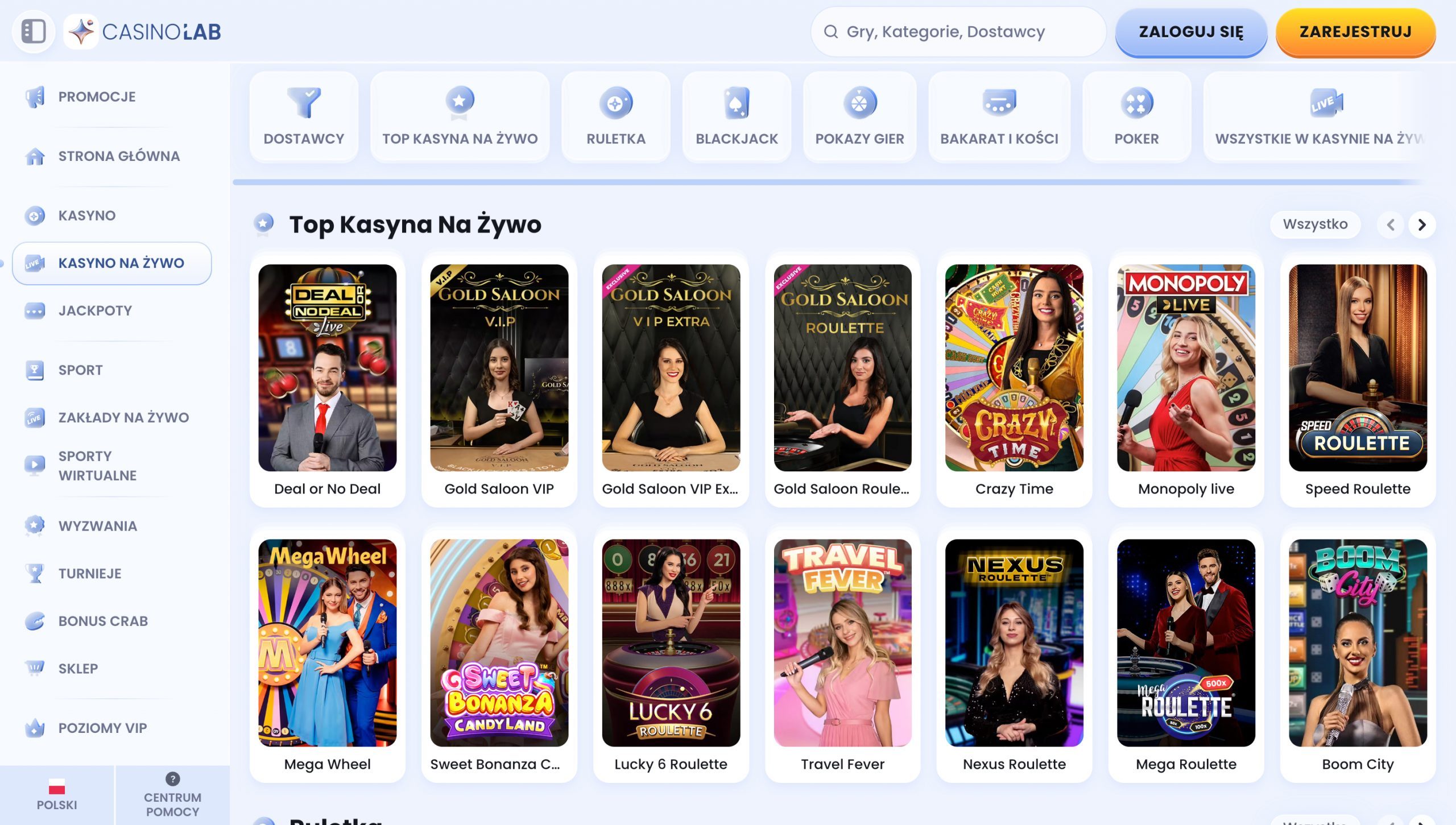Click next arrow in Top Kasyna carousel
Image resolution: width=1456 pixels, height=825 pixels.
(1422, 225)
